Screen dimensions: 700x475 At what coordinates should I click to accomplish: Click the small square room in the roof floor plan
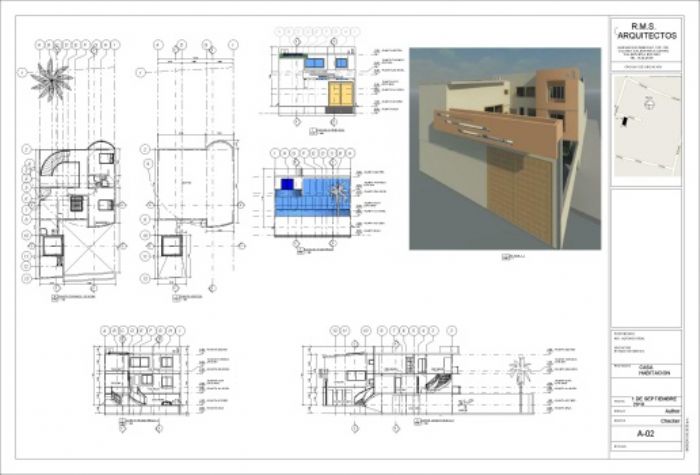(x=172, y=247)
